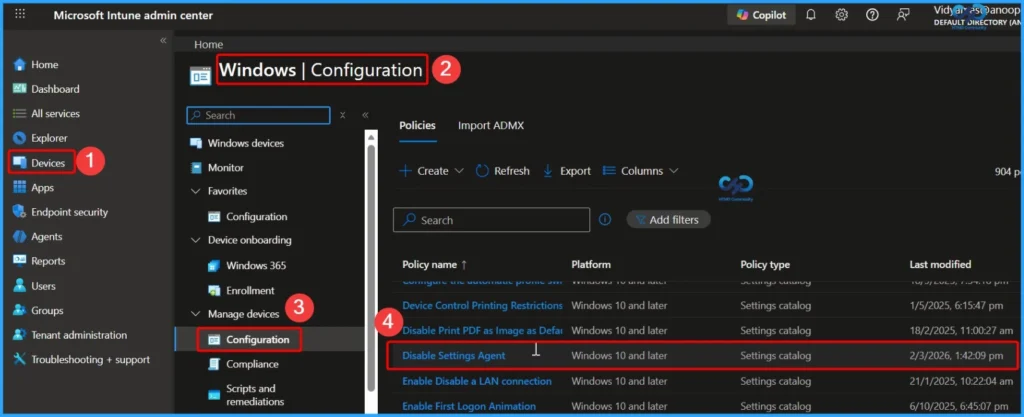Open the Create dropdown
Screen dimensions: 1024x417
pyautogui.click(x=432, y=171)
